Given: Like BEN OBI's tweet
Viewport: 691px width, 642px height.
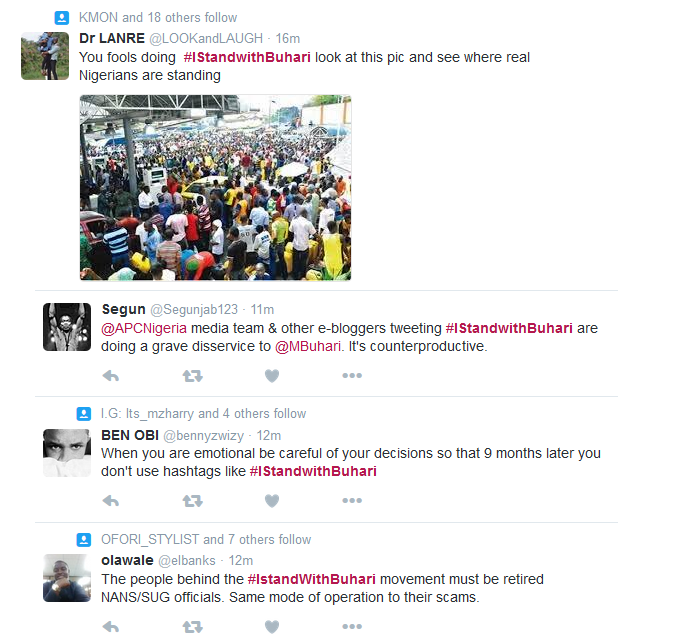Looking at the screenshot, I should click(272, 501).
